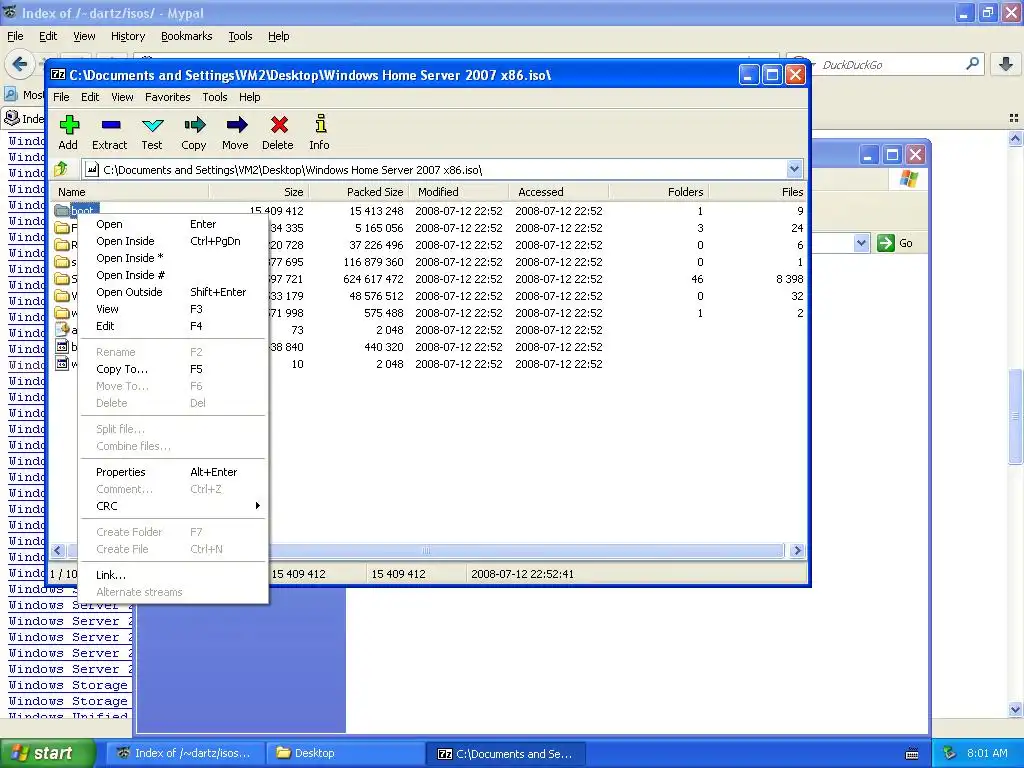Select the row with packed size 116 879 360

tap(428, 262)
